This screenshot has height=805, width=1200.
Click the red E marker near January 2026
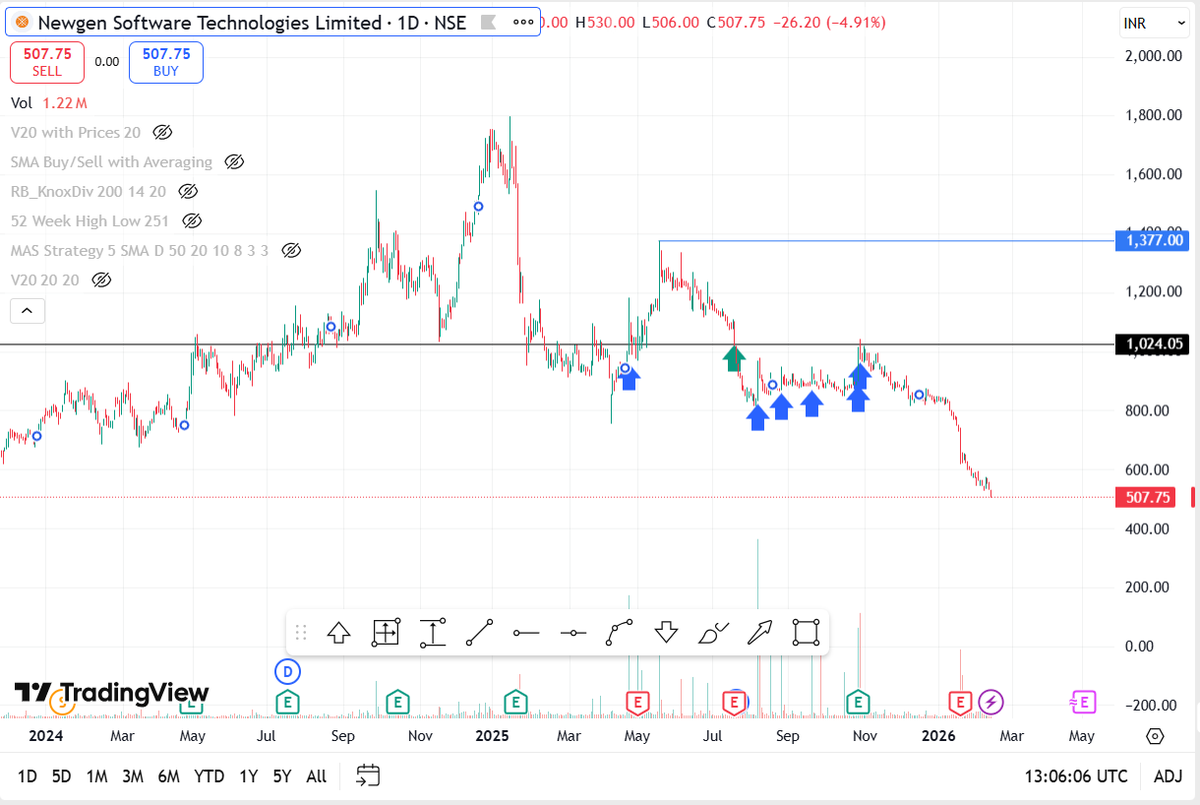point(961,702)
